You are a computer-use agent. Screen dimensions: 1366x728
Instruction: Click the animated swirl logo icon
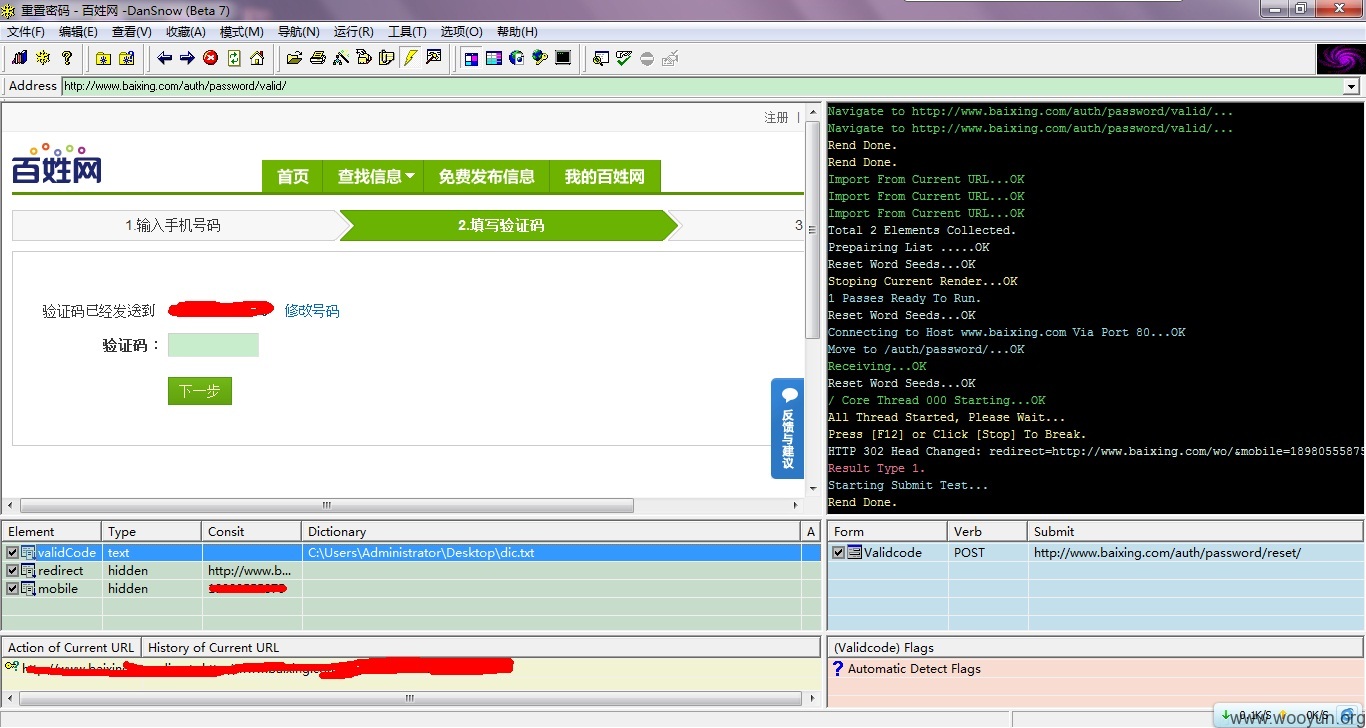point(1339,59)
